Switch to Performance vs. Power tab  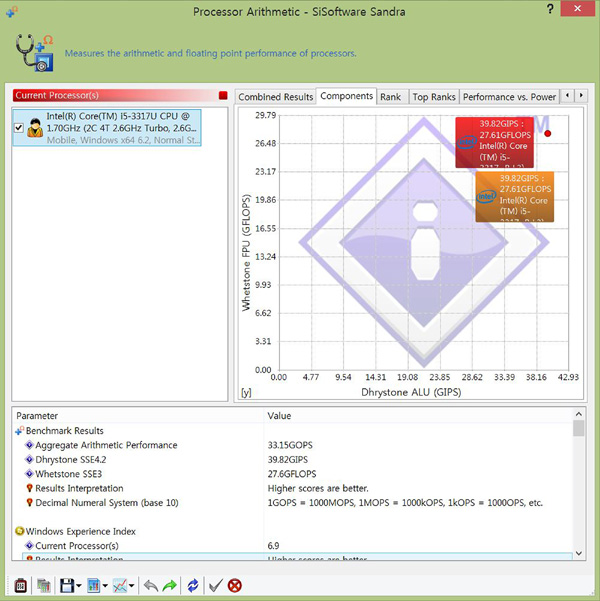(510, 97)
